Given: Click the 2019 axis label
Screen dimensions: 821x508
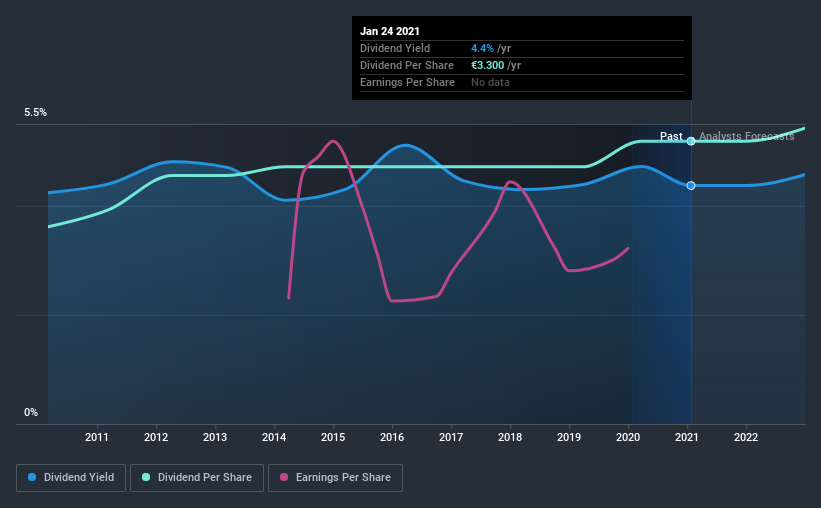Looking at the screenshot, I should 569,437.
